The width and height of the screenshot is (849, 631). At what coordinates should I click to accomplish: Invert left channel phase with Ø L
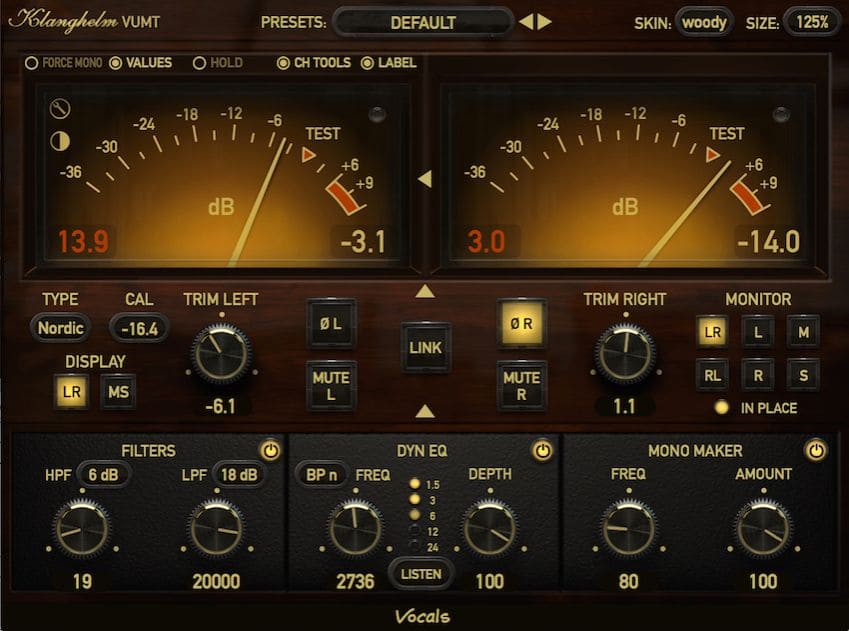[331, 323]
